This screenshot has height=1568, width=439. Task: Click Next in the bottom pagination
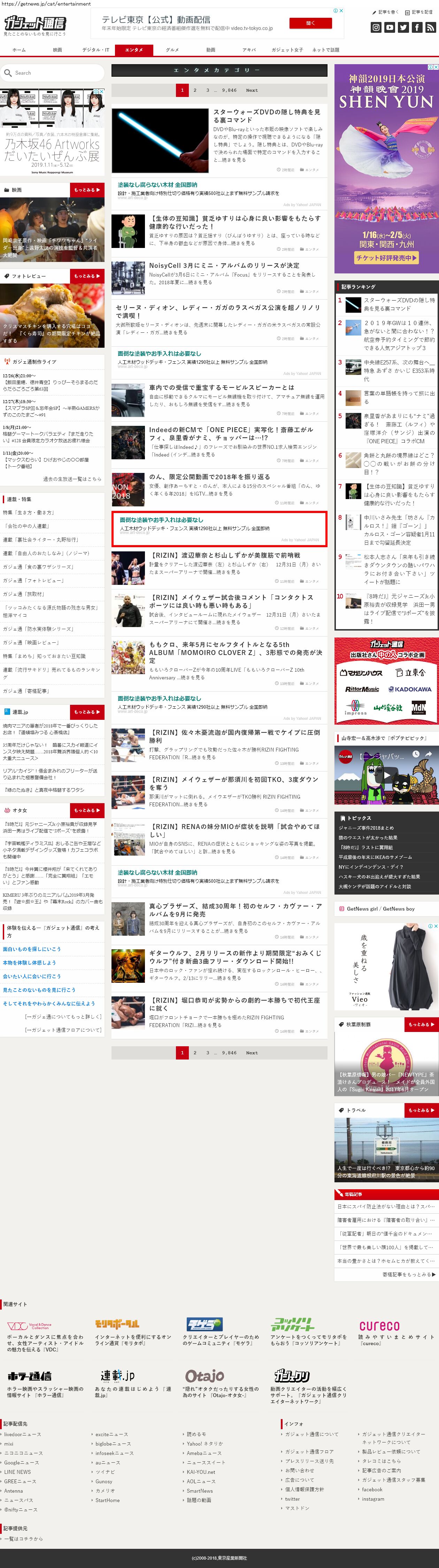point(252,1053)
